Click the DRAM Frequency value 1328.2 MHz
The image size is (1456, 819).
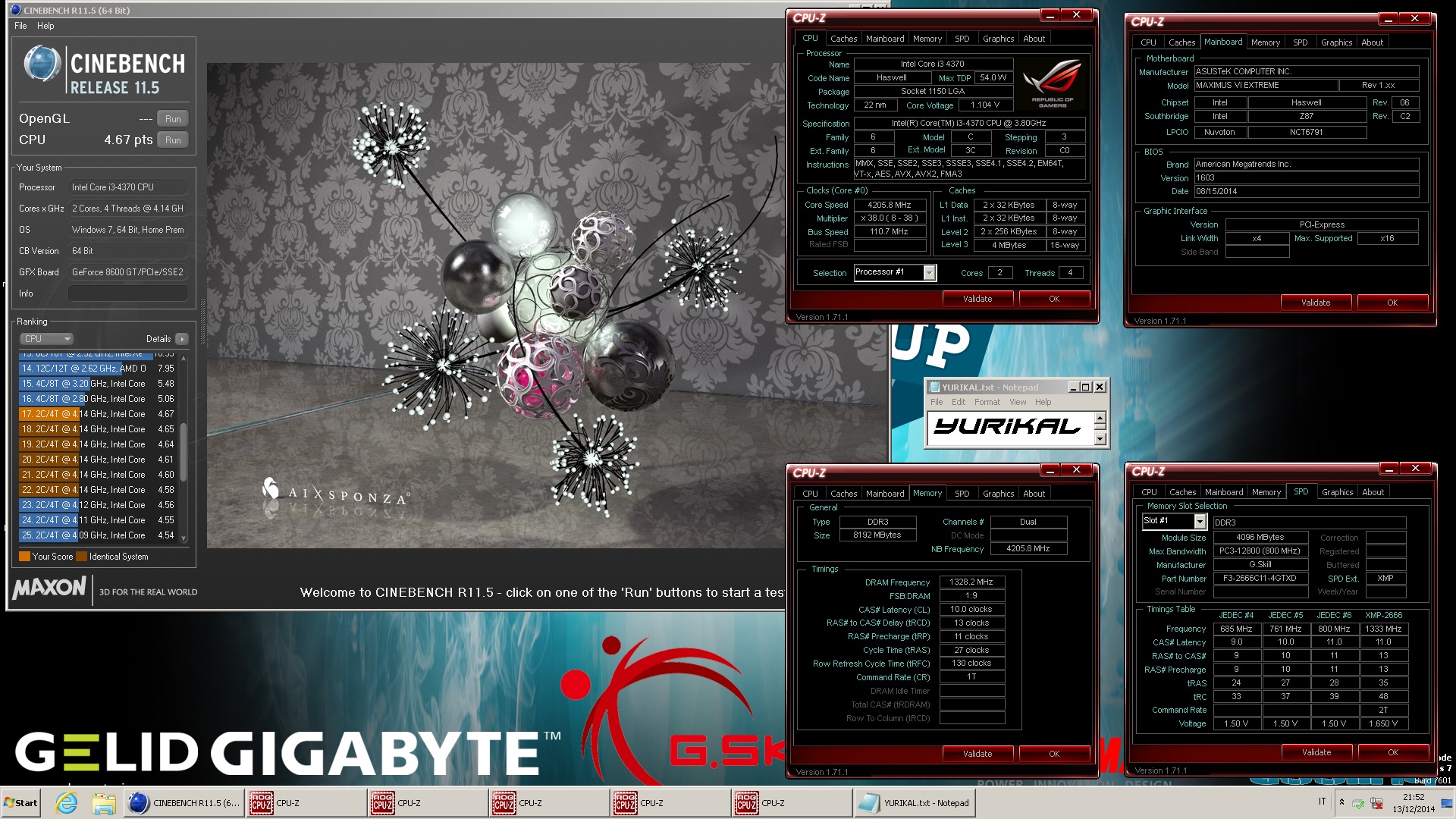coord(971,582)
